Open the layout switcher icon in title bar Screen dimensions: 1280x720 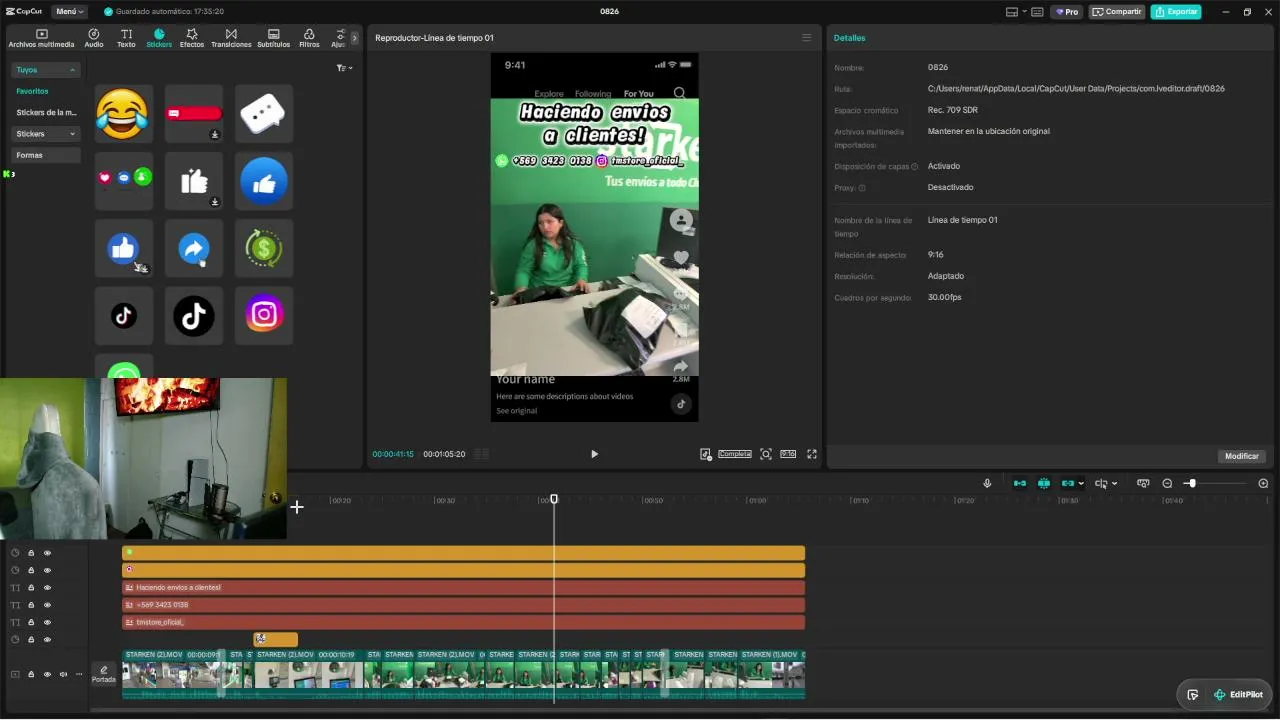pyautogui.click(x=1012, y=12)
